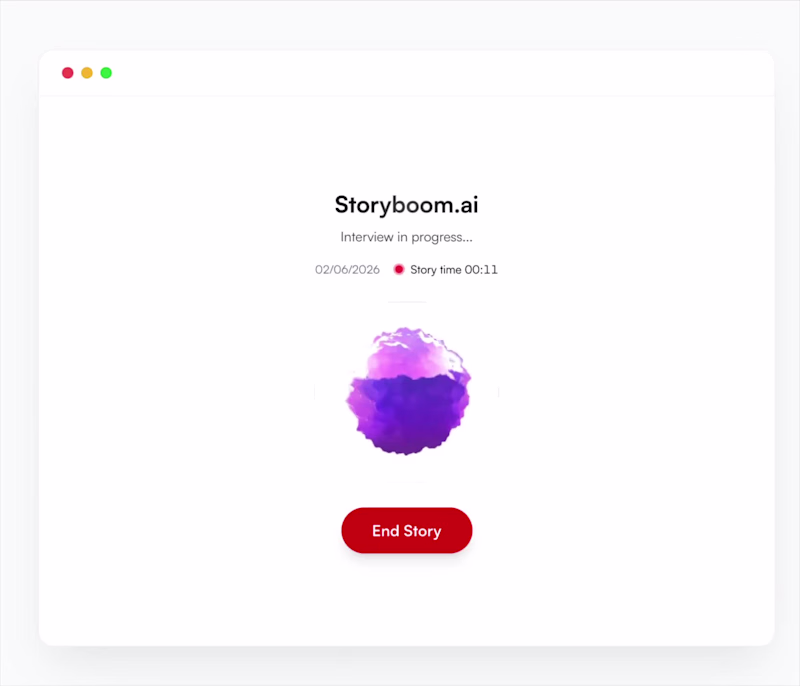Click the 00:11 digits of the timer
Image resolution: width=800 pixels, height=686 pixels.
[x=481, y=269]
